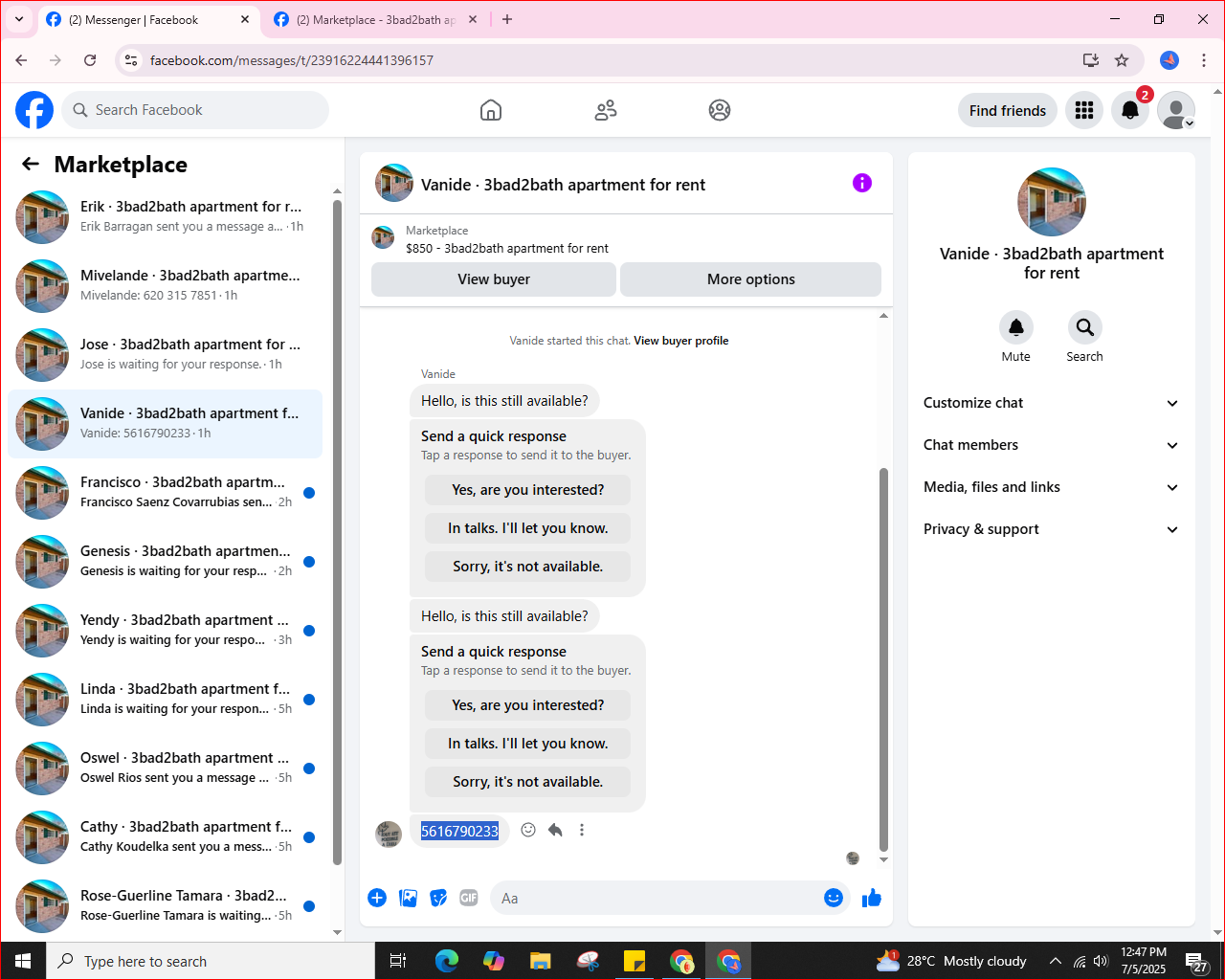This screenshot has height=980, width=1225.
Task: Open the Jose conversation
Action: click(x=166, y=355)
